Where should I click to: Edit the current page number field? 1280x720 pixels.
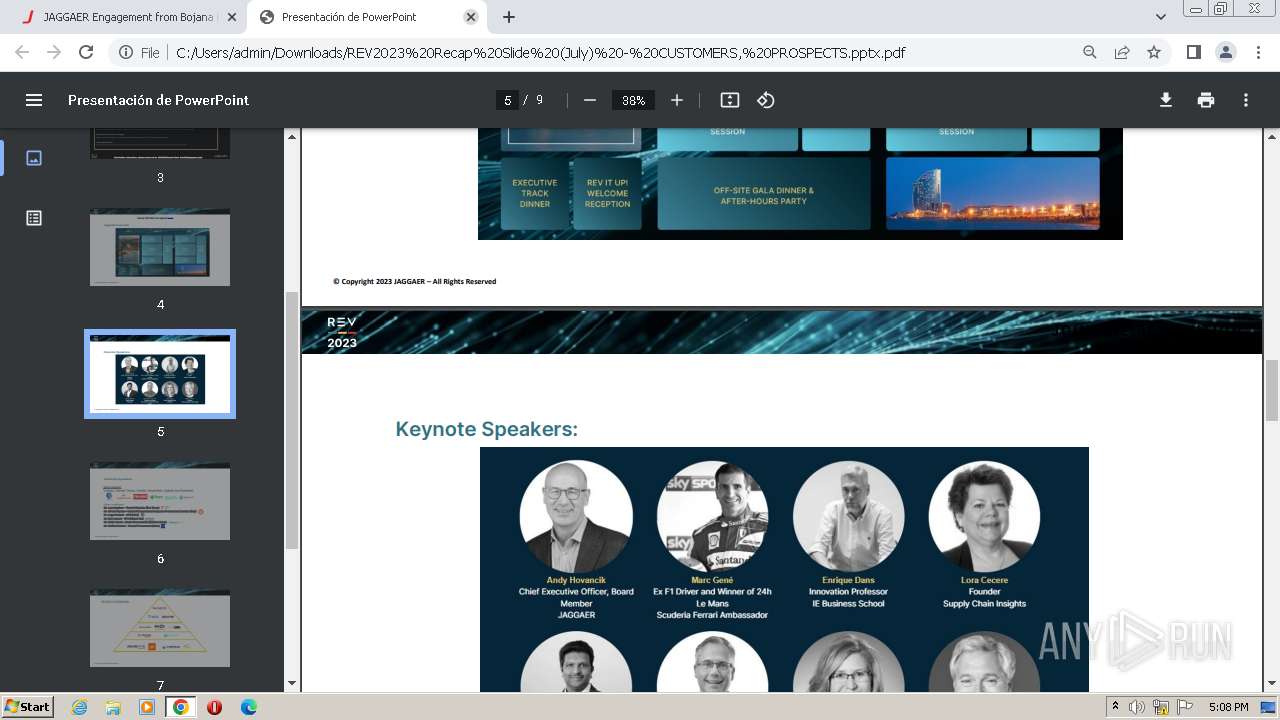tap(508, 100)
